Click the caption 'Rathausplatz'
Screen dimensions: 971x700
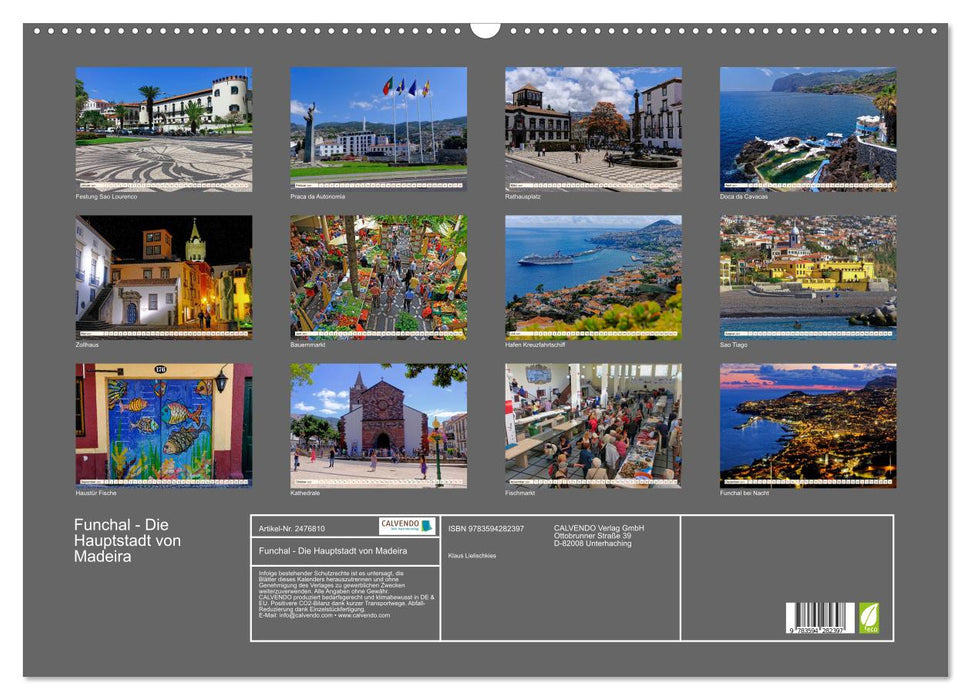(x=523, y=196)
